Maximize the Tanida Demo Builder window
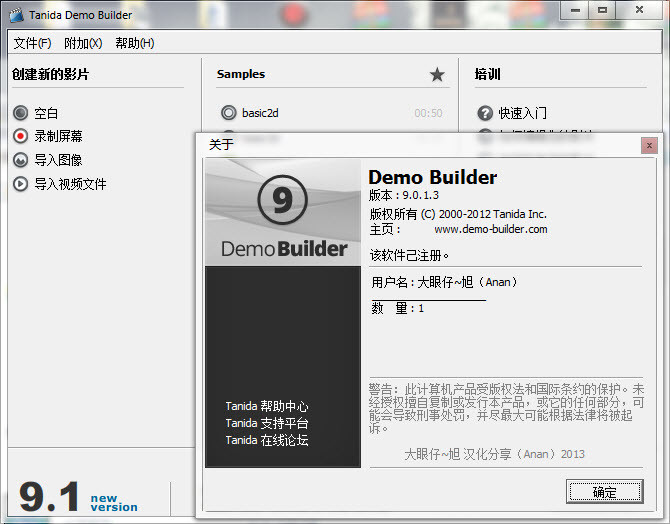The width and height of the screenshot is (670, 524). point(602,10)
